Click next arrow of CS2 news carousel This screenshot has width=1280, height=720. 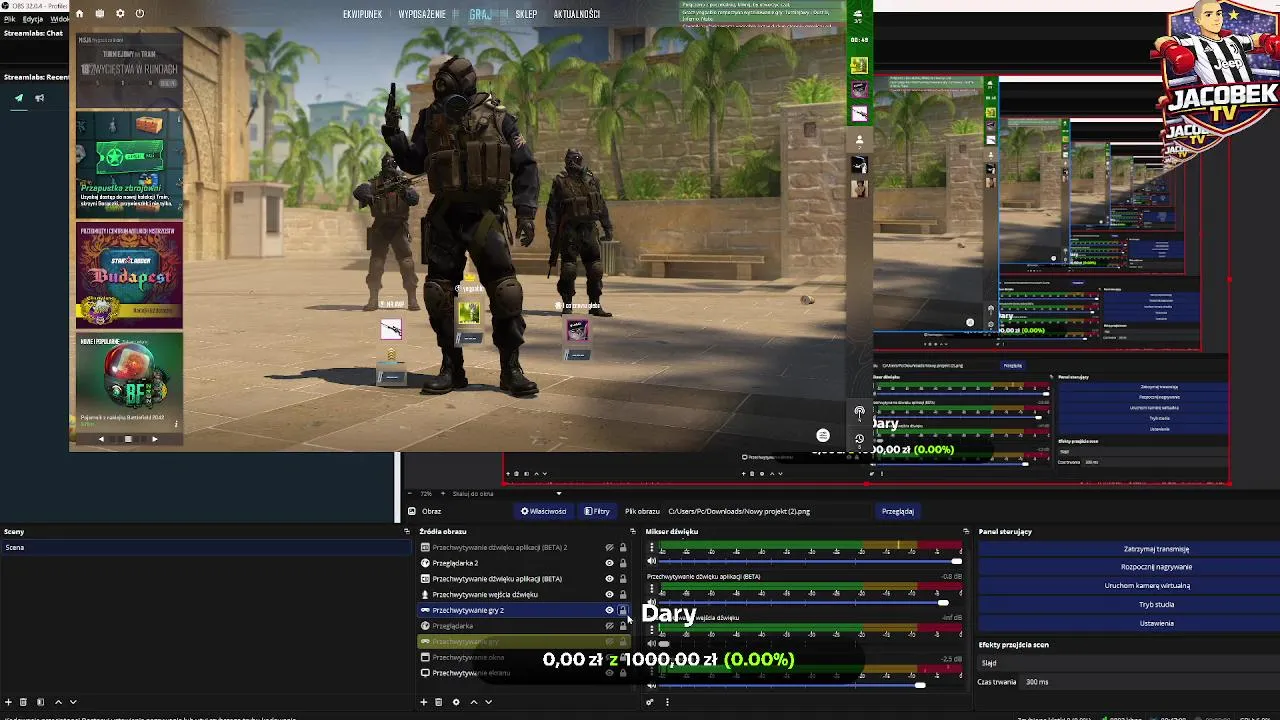coord(154,439)
